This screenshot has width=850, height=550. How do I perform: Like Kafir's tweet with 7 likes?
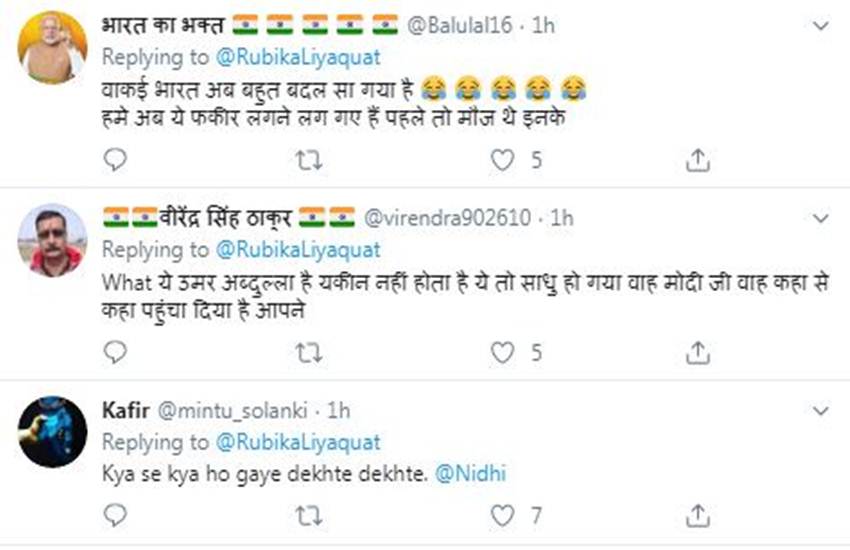(x=504, y=517)
